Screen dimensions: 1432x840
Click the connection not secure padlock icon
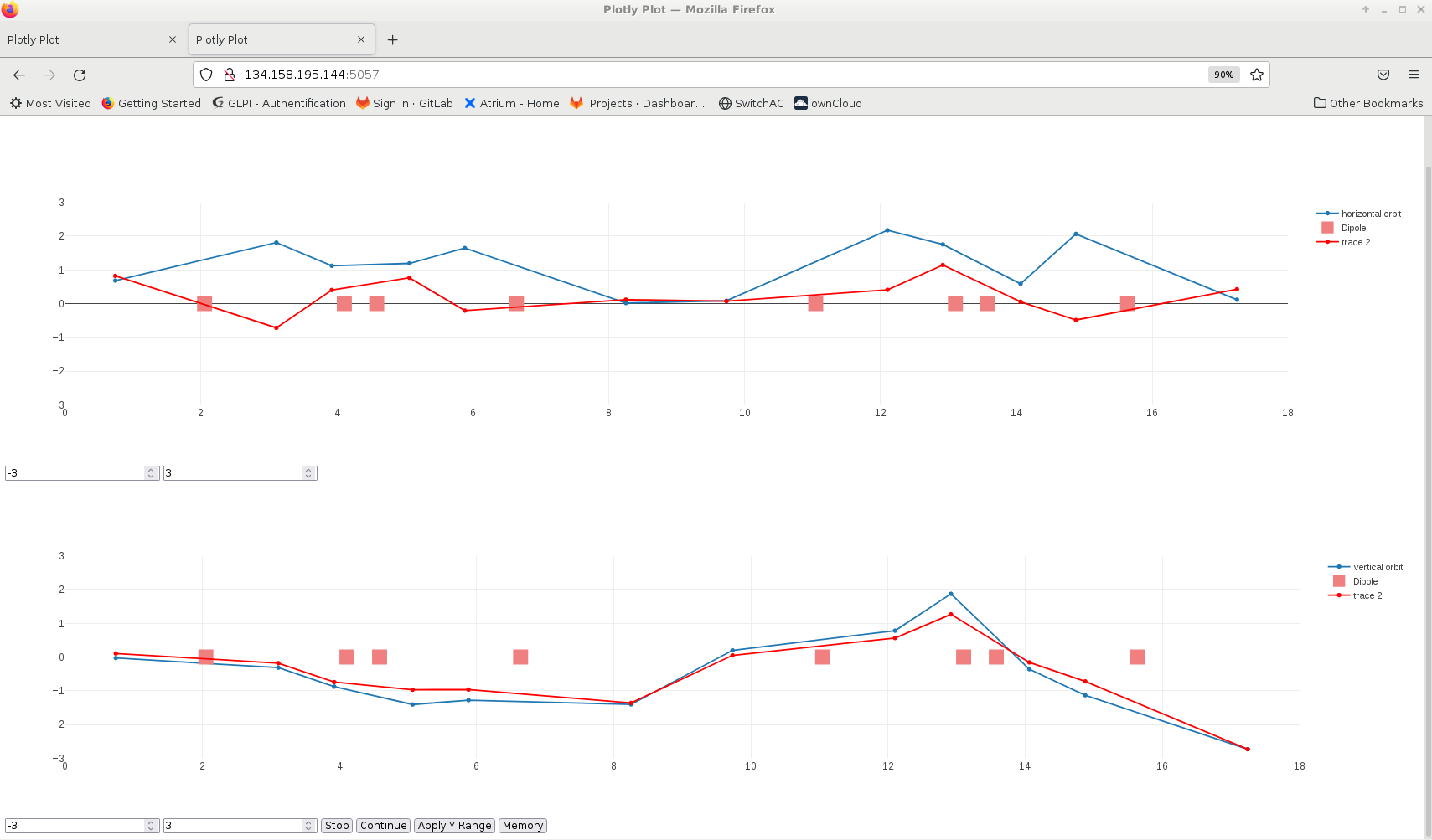229,75
